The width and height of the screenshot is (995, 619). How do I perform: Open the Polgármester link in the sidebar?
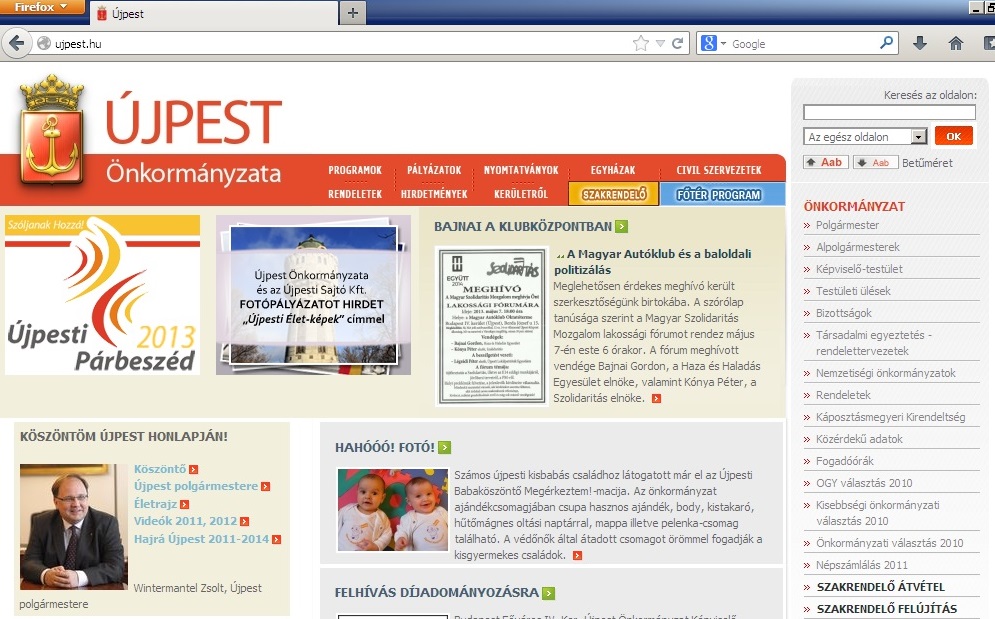coord(847,225)
